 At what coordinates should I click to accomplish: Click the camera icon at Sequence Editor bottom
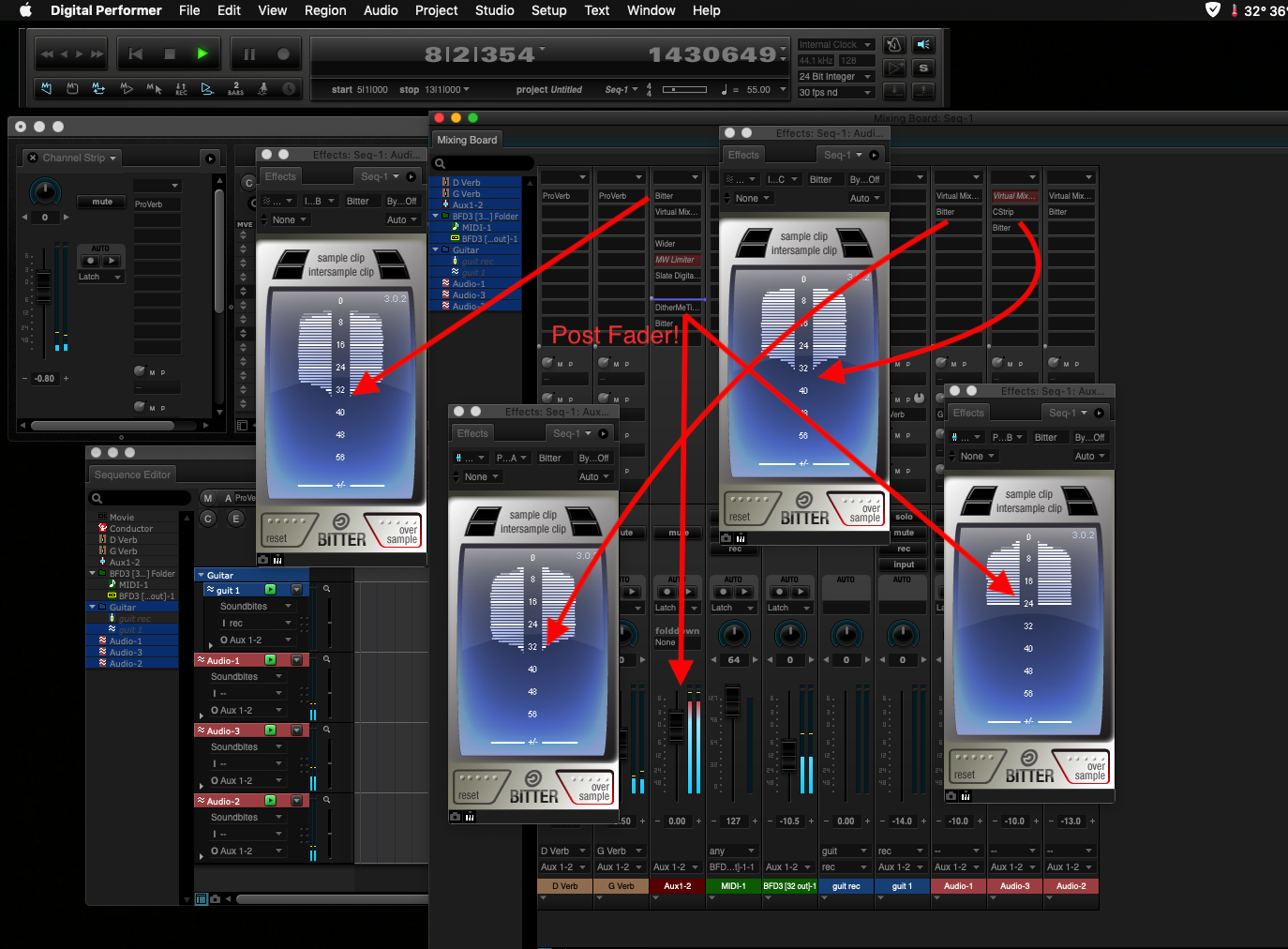click(x=215, y=899)
